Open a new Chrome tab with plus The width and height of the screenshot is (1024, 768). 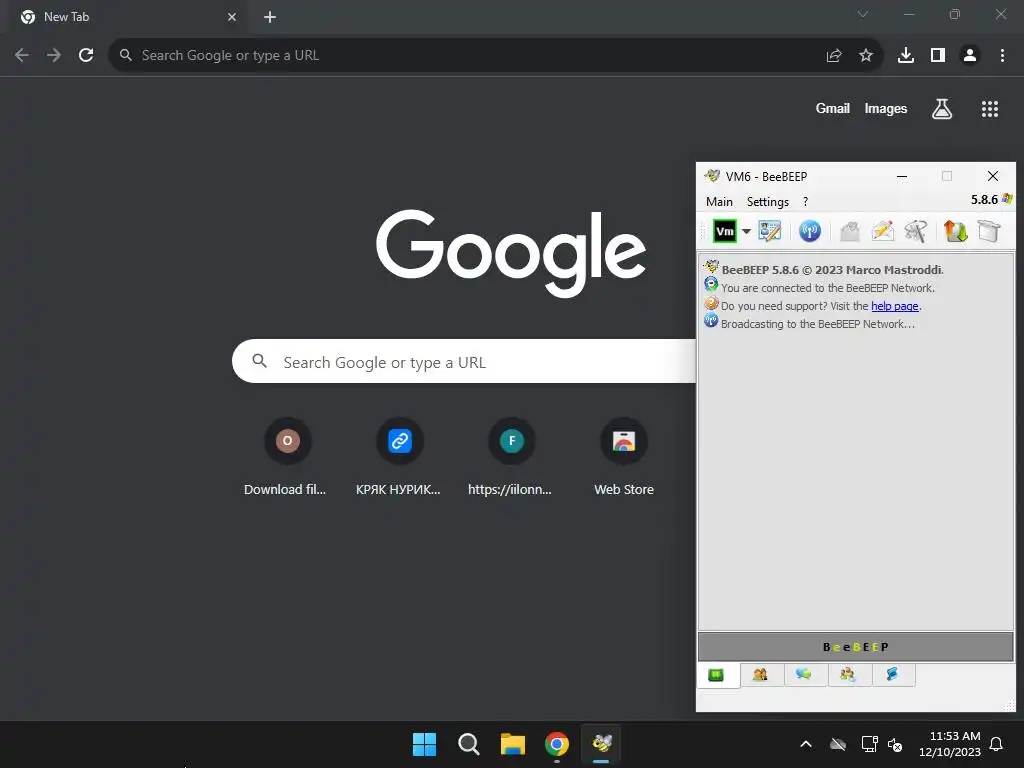[x=270, y=17]
